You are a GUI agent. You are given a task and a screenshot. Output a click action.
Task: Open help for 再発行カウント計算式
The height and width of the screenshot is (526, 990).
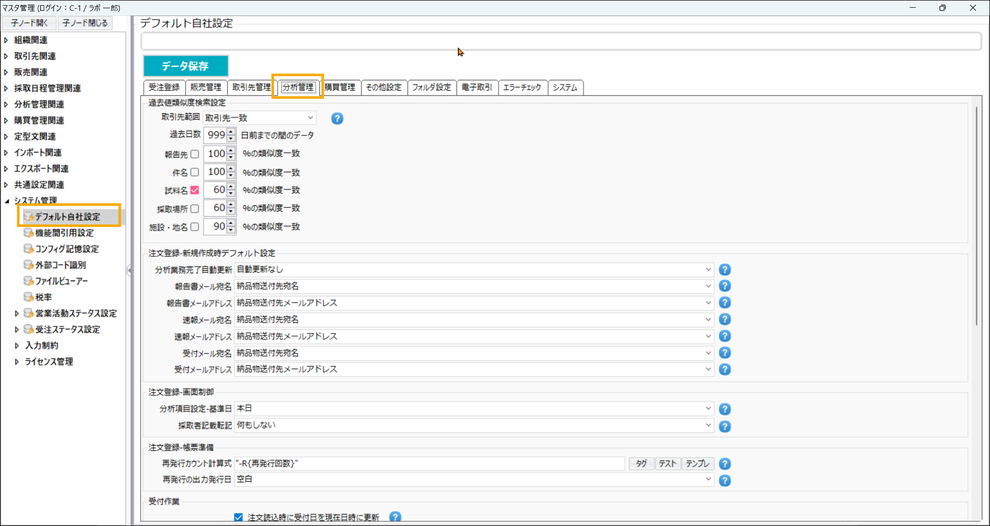pyautogui.click(x=725, y=464)
